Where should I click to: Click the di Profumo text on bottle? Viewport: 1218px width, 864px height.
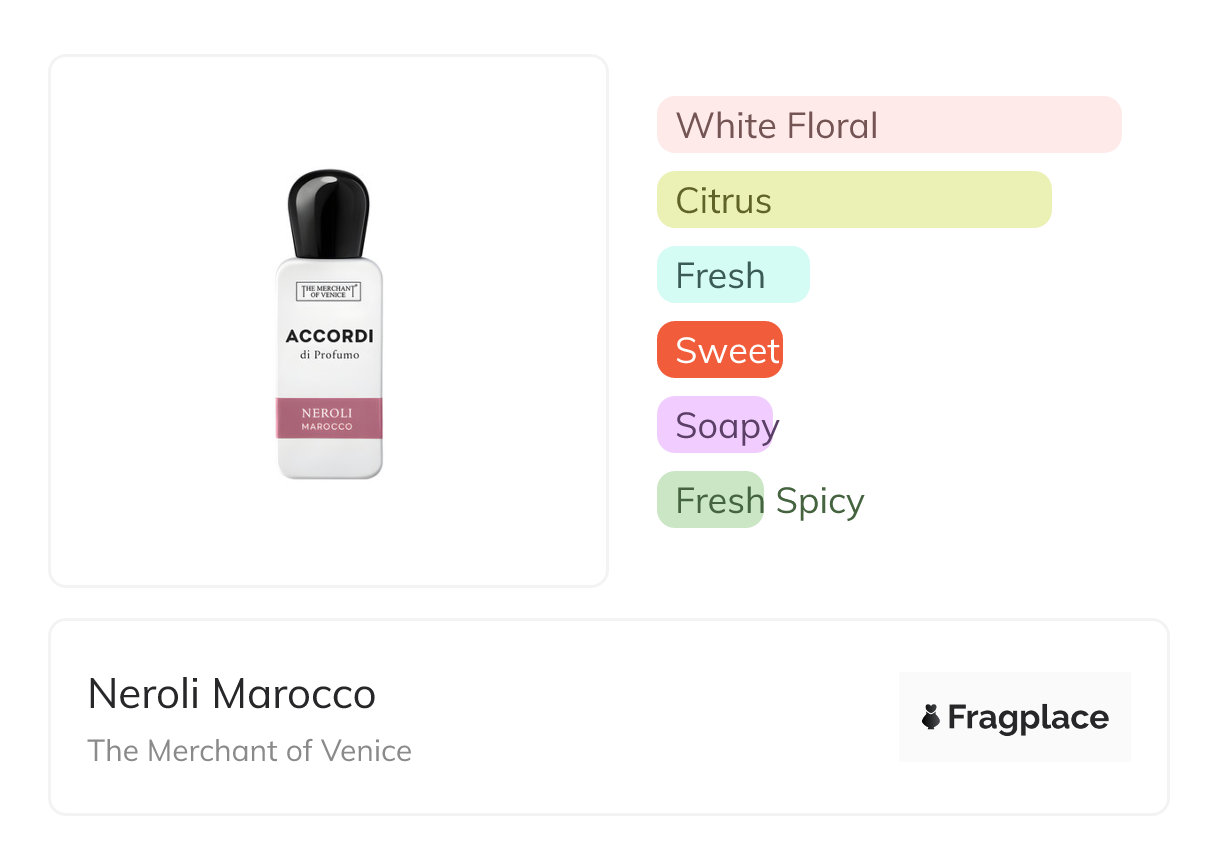pyautogui.click(x=329, y=355)
